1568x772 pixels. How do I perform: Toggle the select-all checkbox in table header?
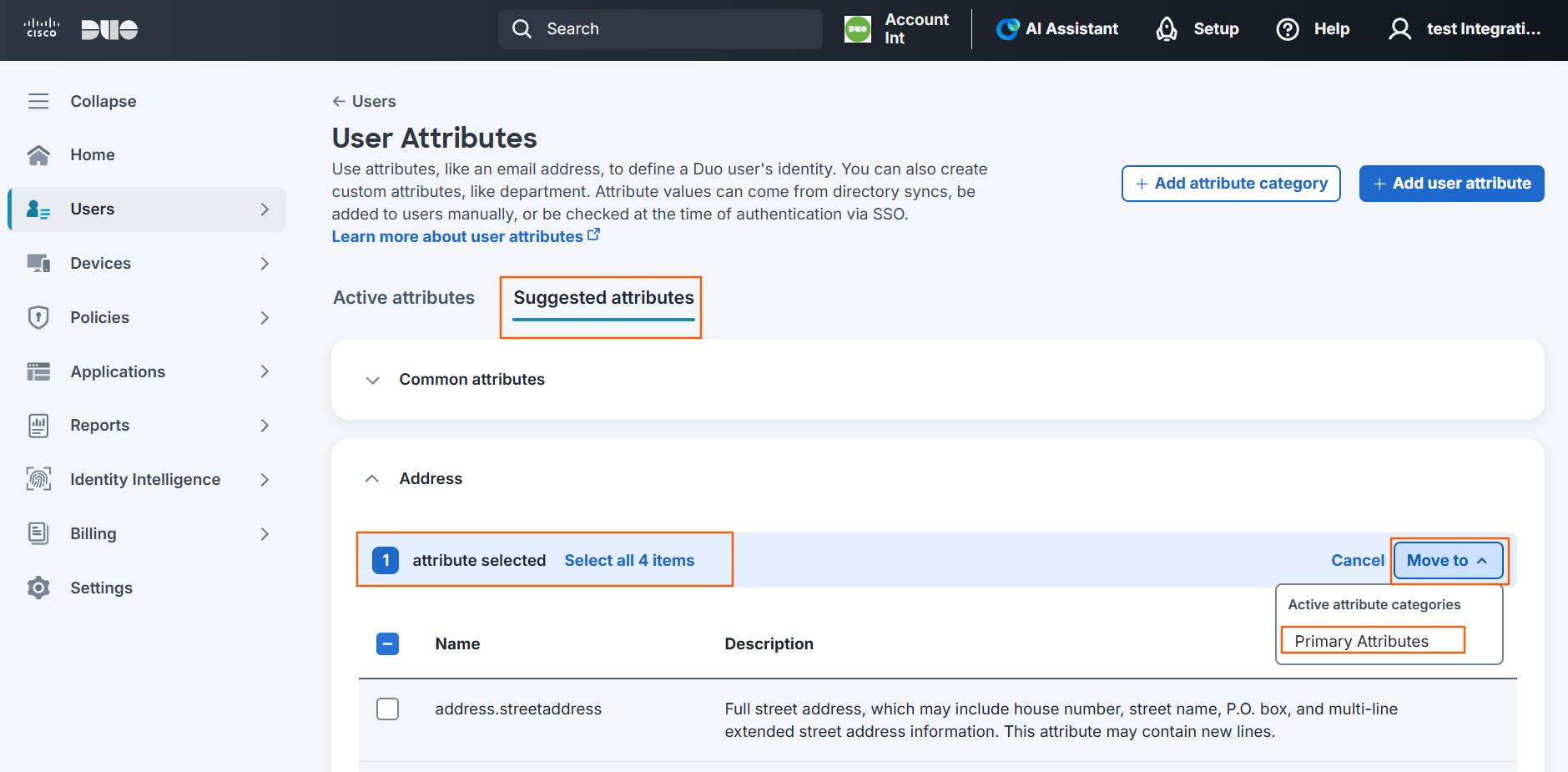(x=387, y=643)
